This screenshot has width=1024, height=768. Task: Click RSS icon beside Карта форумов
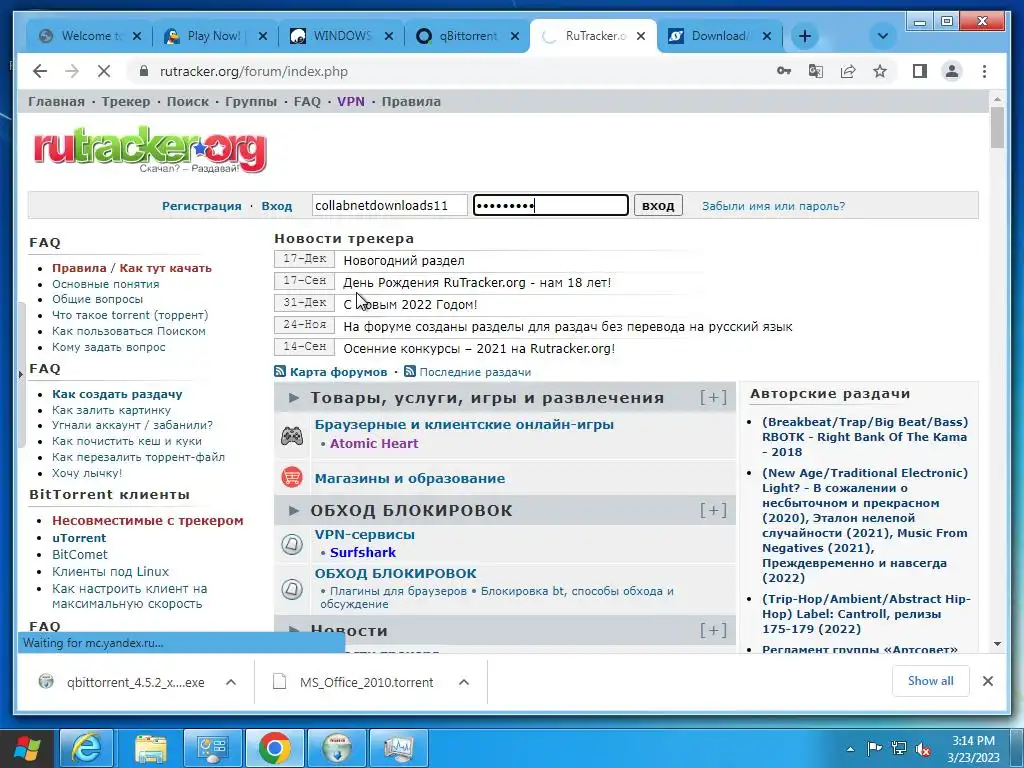click(x=280, y=372)
